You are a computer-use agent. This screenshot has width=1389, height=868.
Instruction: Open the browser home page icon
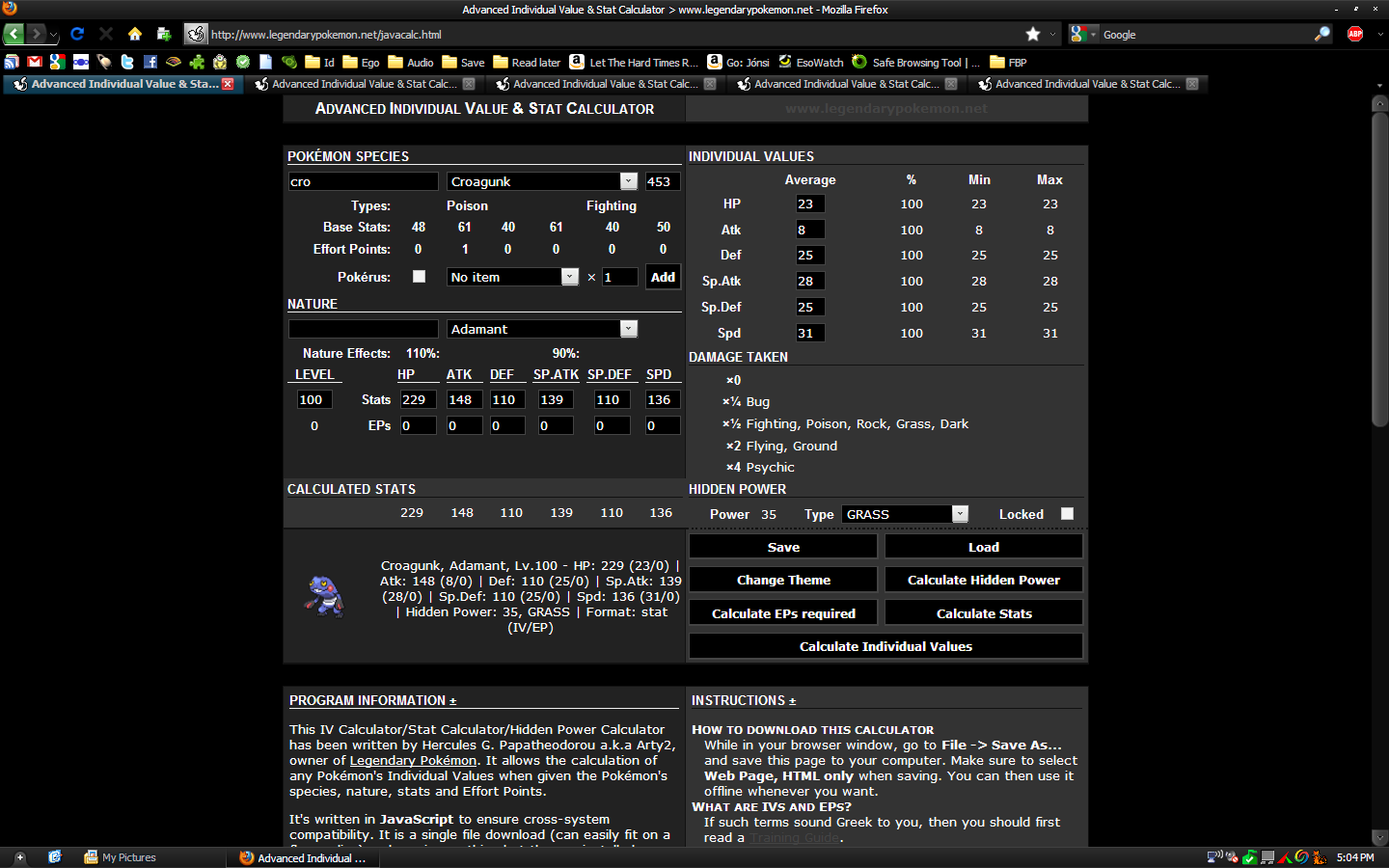[135, 34]
